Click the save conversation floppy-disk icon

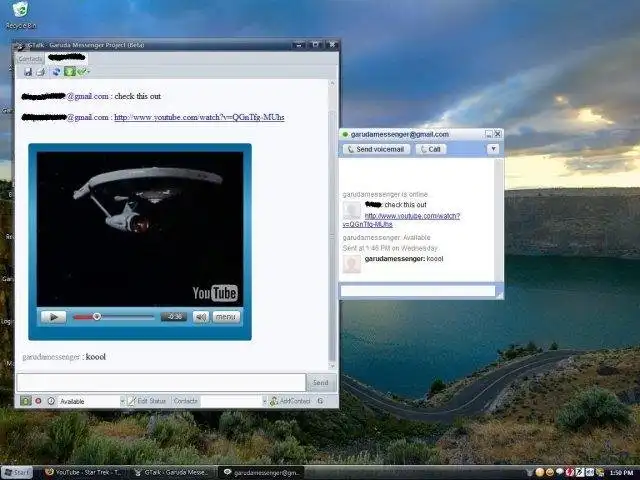click(28, 72)
